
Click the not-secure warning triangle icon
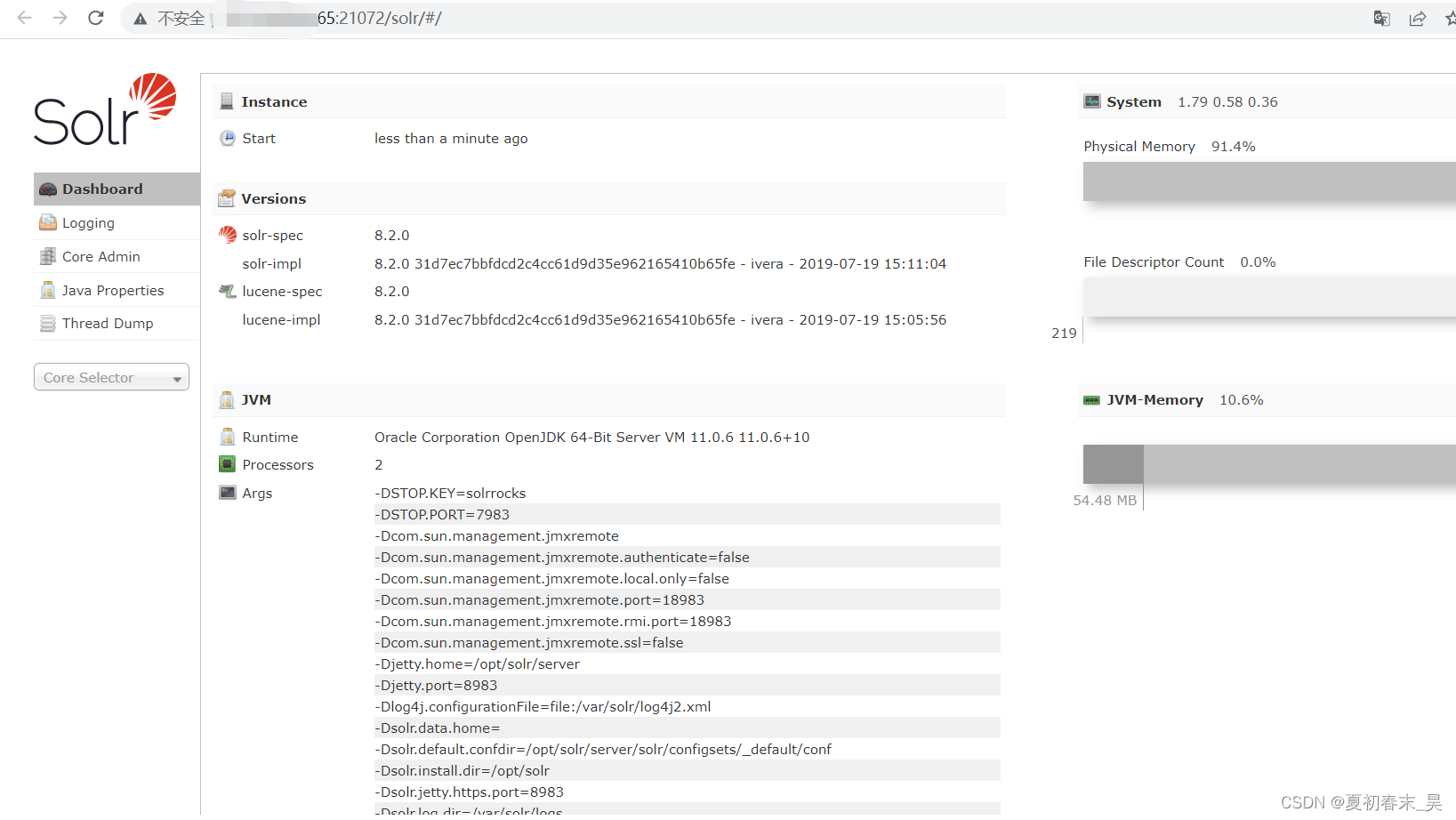click(x=141, y=19)
